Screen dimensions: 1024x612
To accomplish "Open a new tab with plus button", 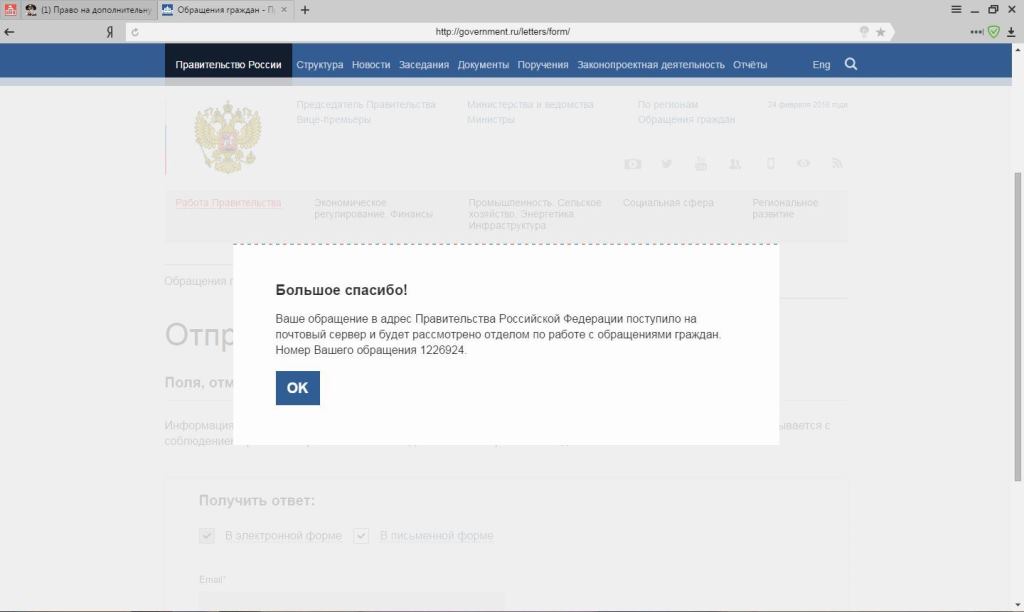I will (305, 10).
